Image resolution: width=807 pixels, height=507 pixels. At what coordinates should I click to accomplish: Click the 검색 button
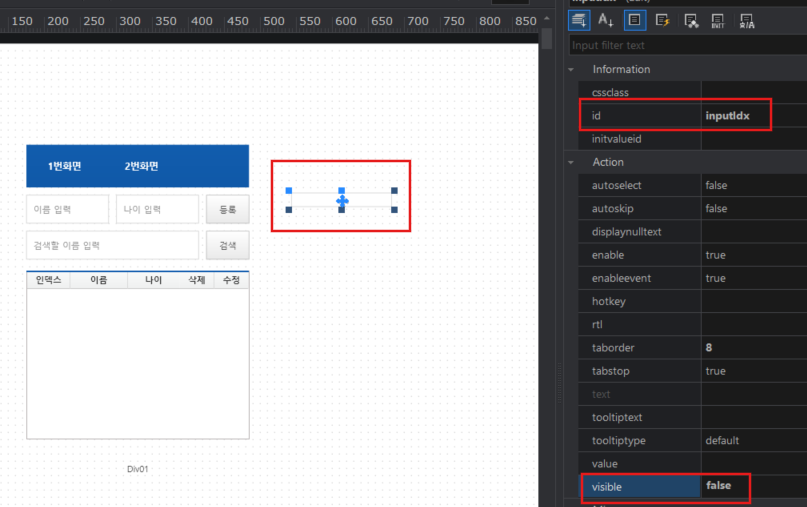[x=227, y=245]
